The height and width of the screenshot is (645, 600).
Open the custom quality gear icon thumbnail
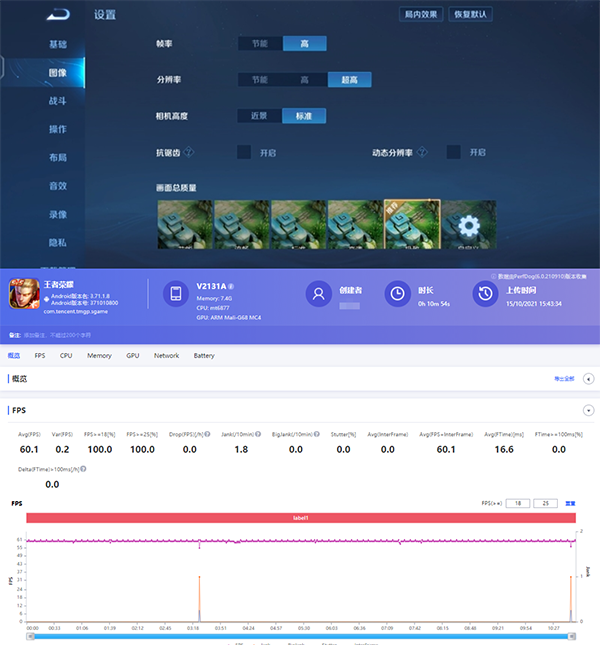[470, 223]
